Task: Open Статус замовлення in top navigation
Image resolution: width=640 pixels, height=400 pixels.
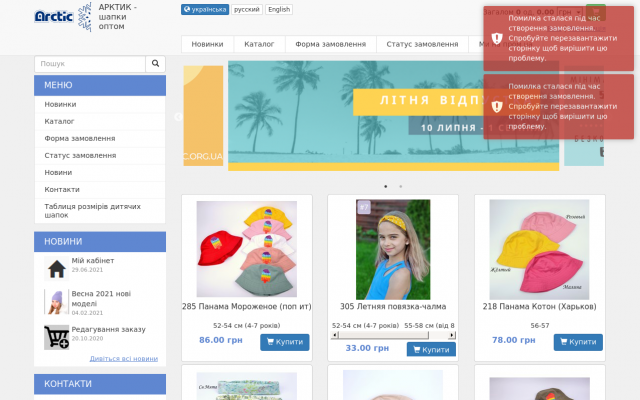Action: [422, 44]
